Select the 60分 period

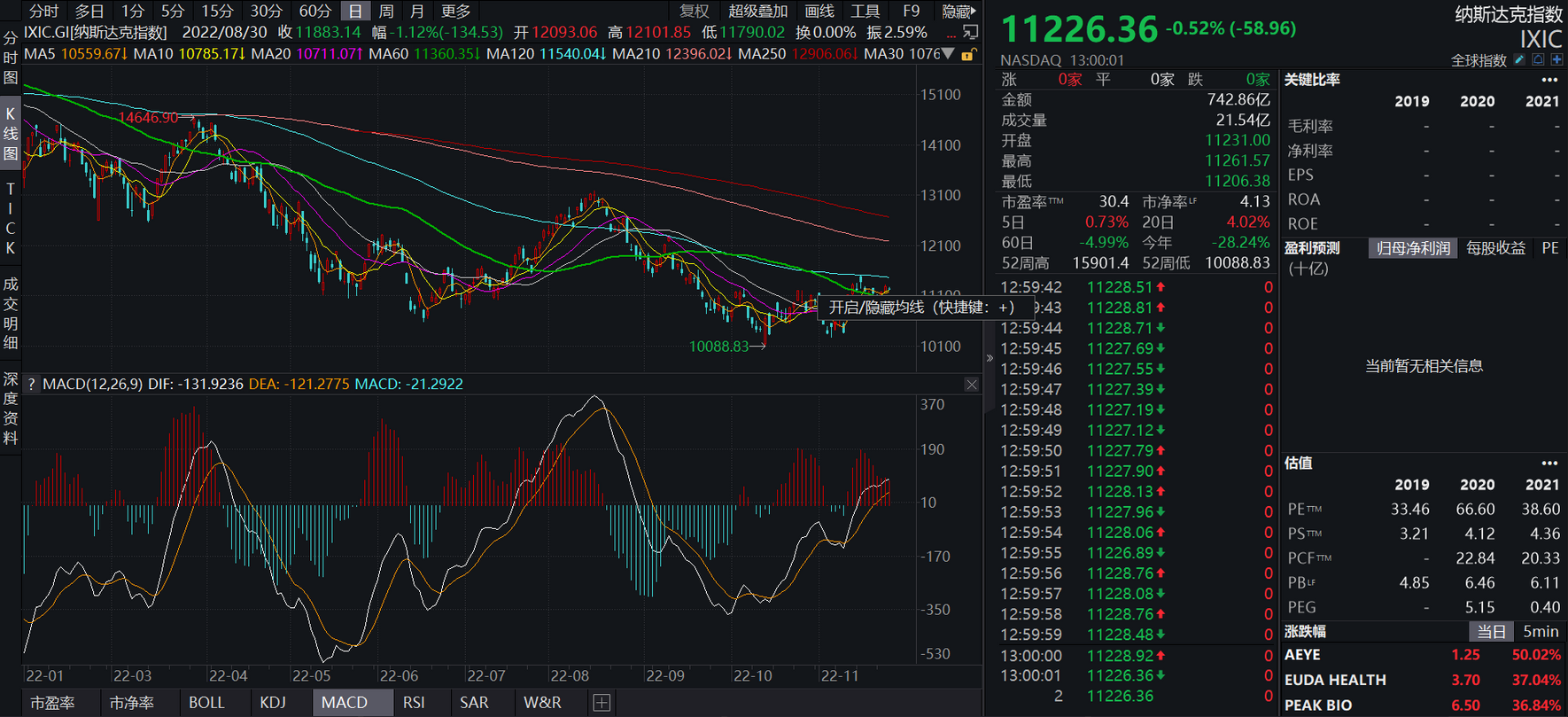pos(314,11)
